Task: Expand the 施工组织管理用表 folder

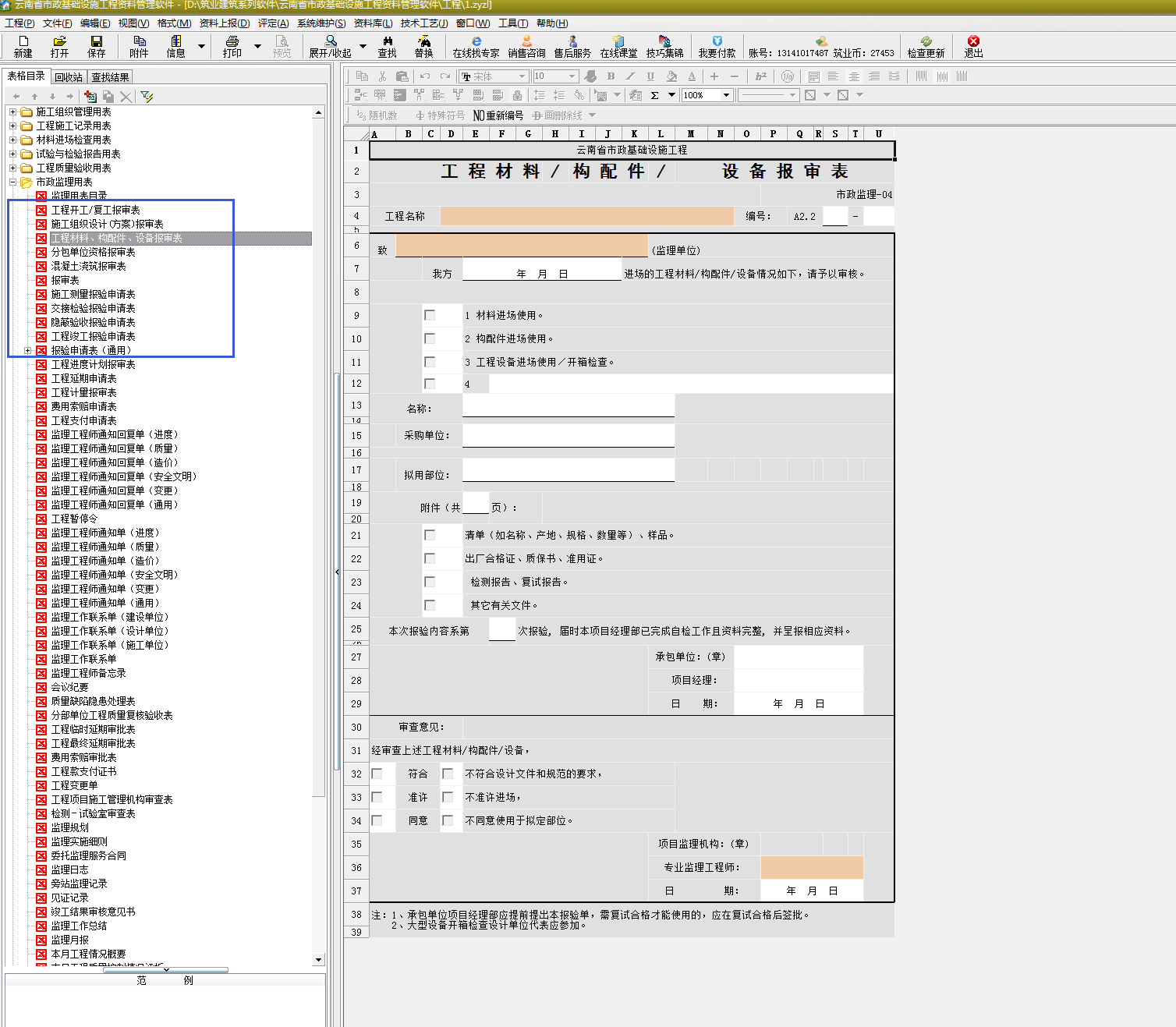Action: click(12, 112)
